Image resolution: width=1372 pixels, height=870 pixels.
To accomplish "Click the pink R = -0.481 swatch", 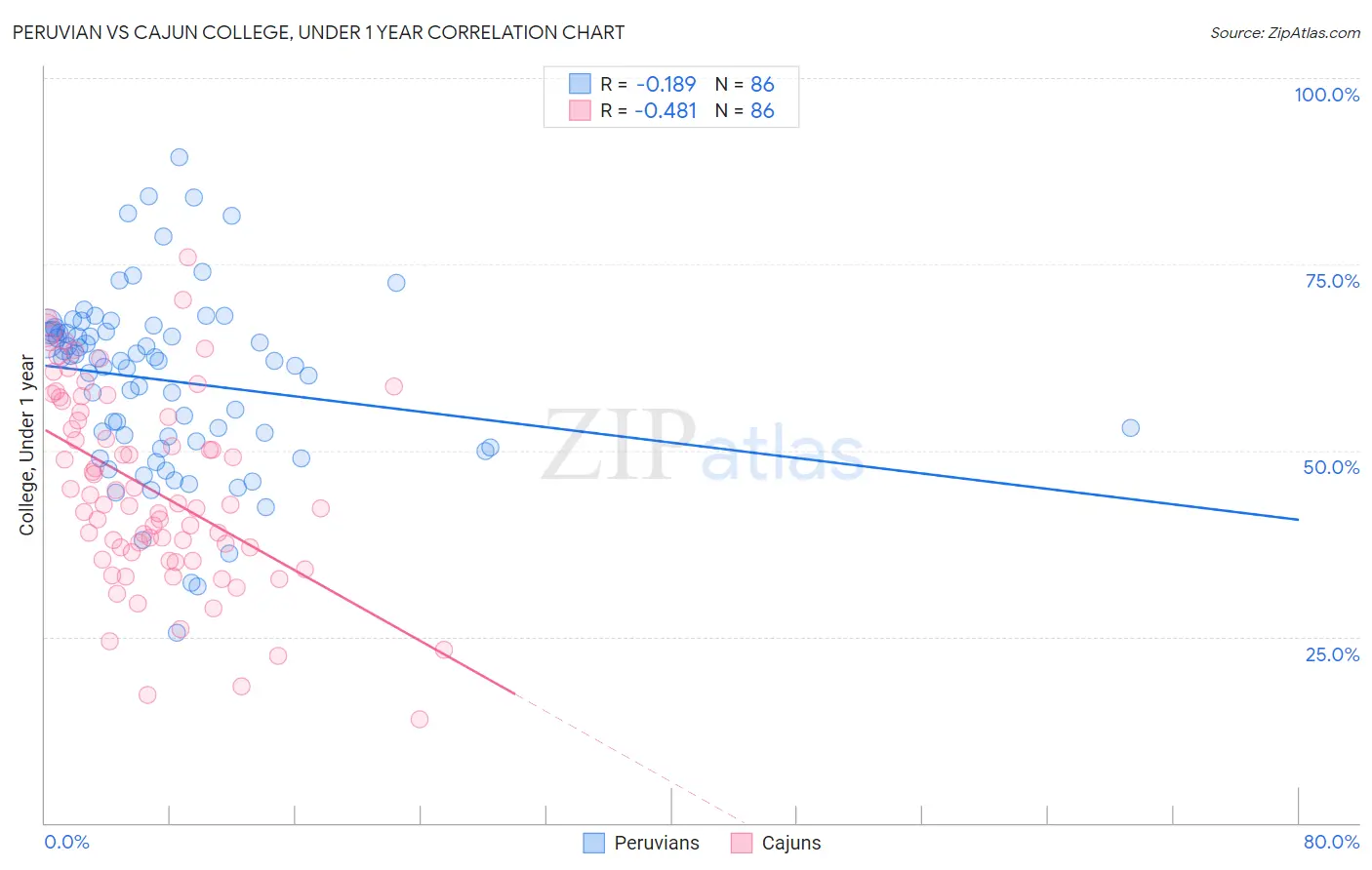I will coord(580,110).
